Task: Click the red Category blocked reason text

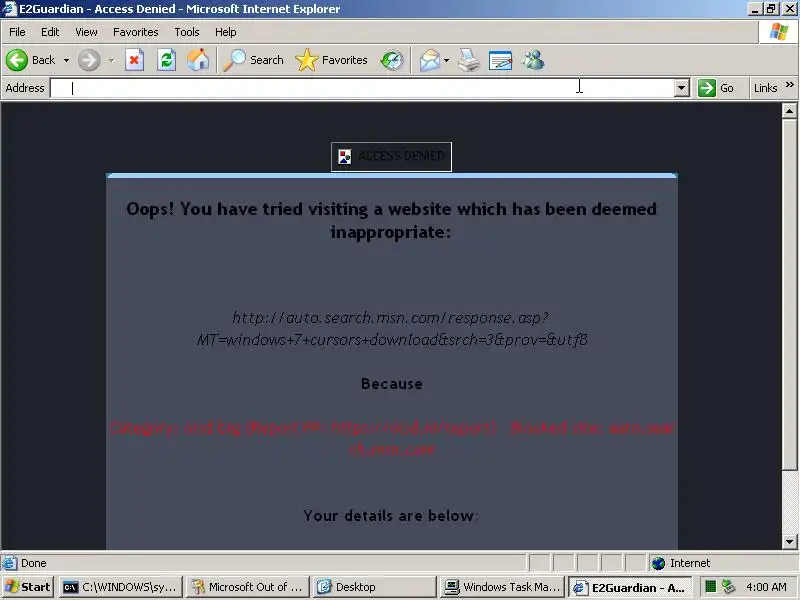Action: click(392, 438)
